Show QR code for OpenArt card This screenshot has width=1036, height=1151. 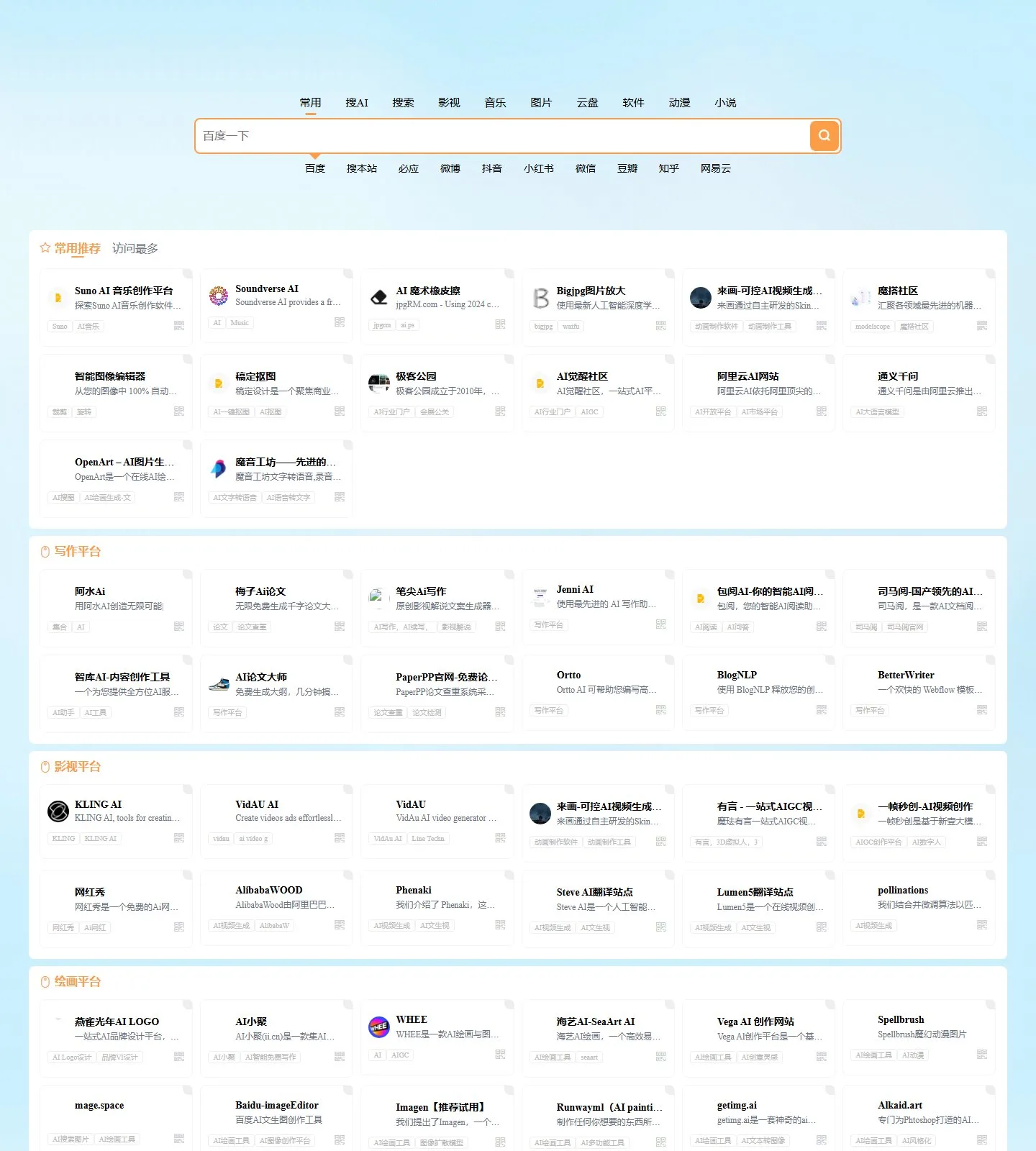(x=179, y=496)
